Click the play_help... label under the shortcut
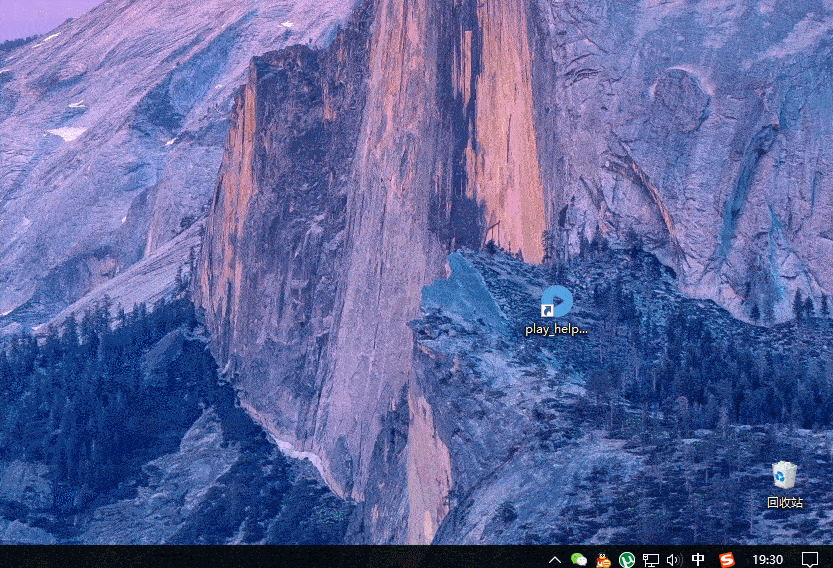 [556, 329]
